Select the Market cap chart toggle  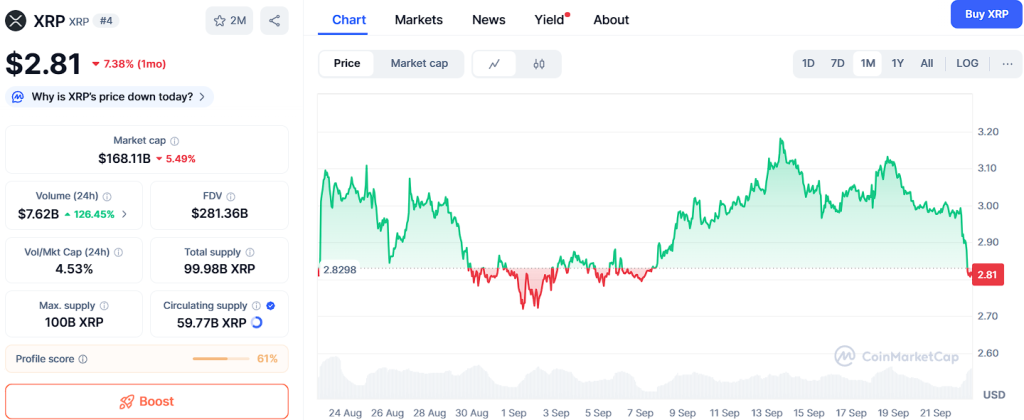(419, 64)
